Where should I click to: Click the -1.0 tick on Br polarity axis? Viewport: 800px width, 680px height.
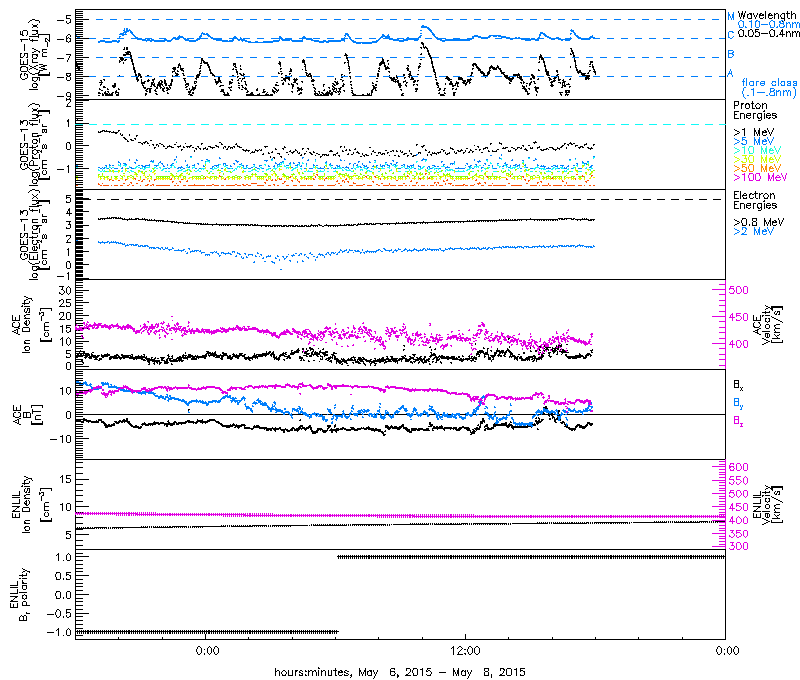pyautogui.click(x=59, y=633)
